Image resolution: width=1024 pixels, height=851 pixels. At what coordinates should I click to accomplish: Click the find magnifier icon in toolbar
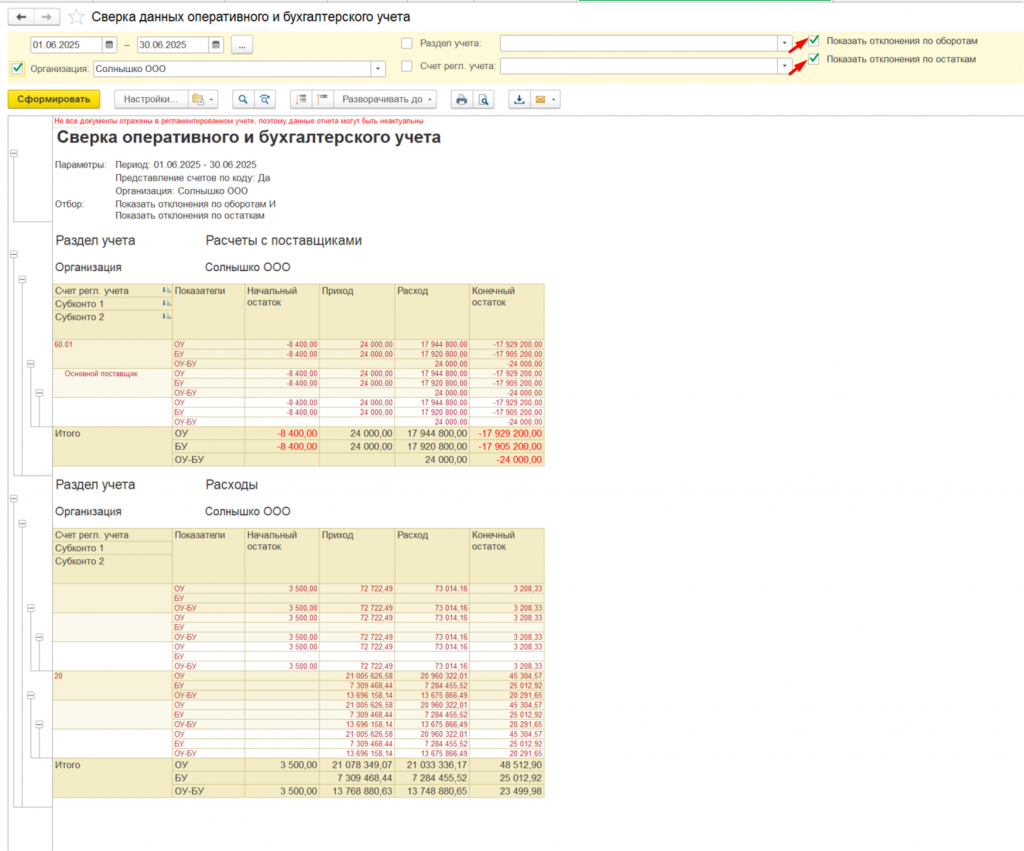click(242, 99)
